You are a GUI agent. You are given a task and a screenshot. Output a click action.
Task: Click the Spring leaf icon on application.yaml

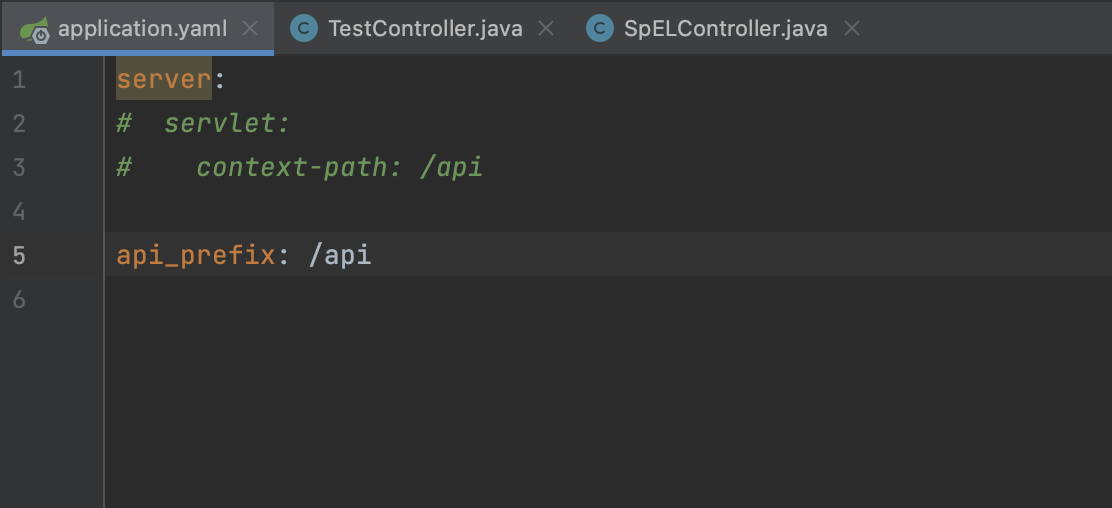click(34, 30)
